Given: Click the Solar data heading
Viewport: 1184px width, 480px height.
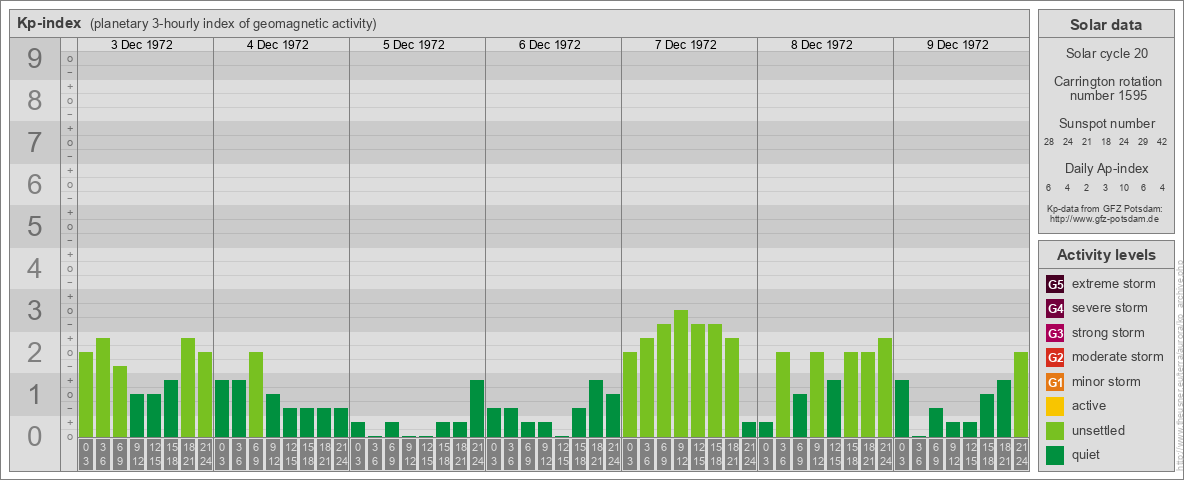Looking at the screenshot, I should [x=1106, y=25].
